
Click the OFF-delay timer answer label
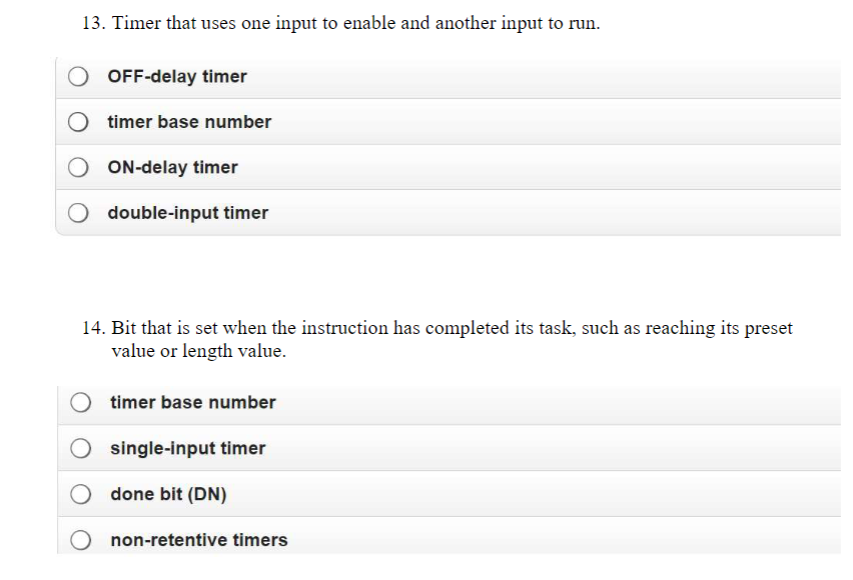(178, 75)
